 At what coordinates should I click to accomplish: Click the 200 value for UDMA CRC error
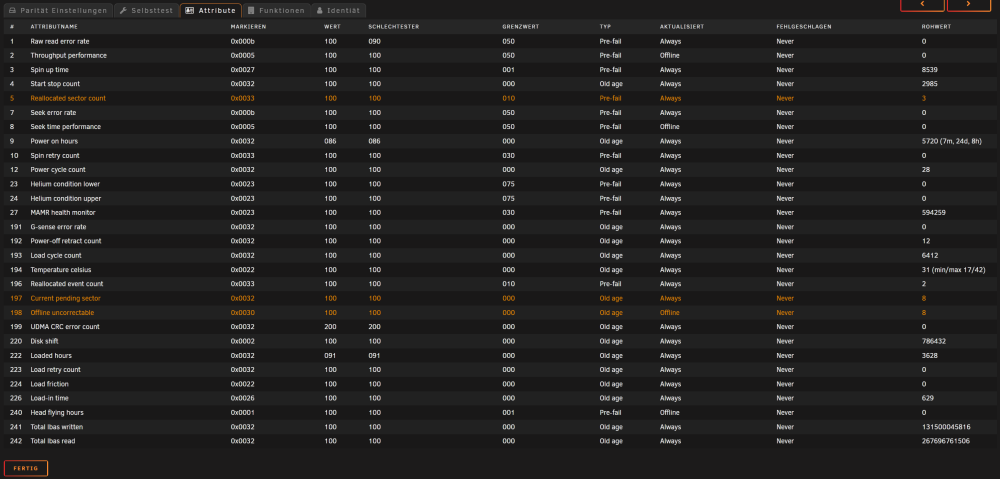[330, 327]
